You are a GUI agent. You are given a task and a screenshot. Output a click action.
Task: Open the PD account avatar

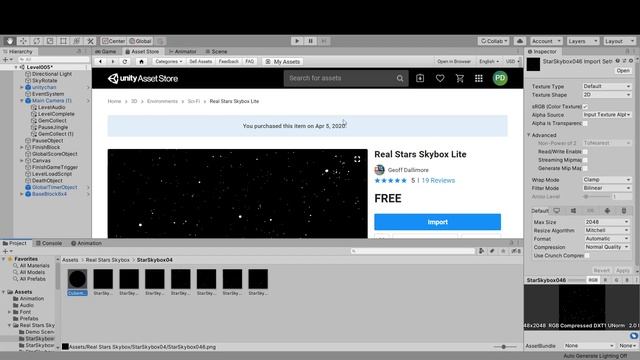point(500,78)
